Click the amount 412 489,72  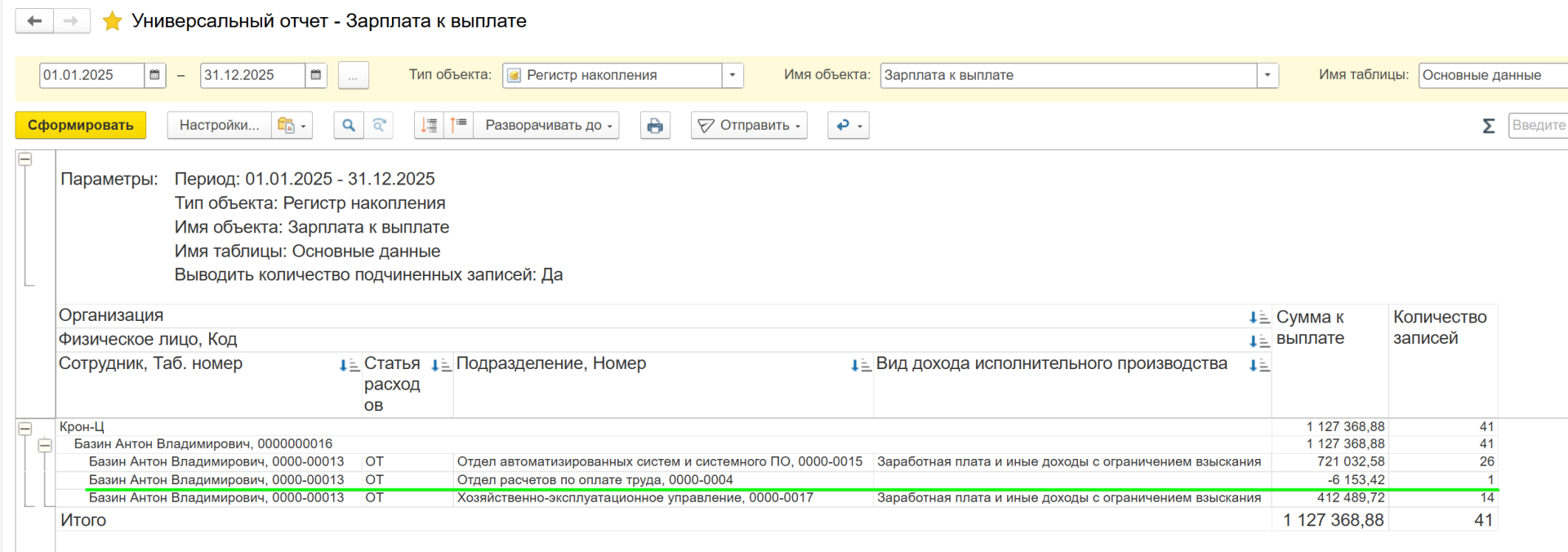point(1351,497)
